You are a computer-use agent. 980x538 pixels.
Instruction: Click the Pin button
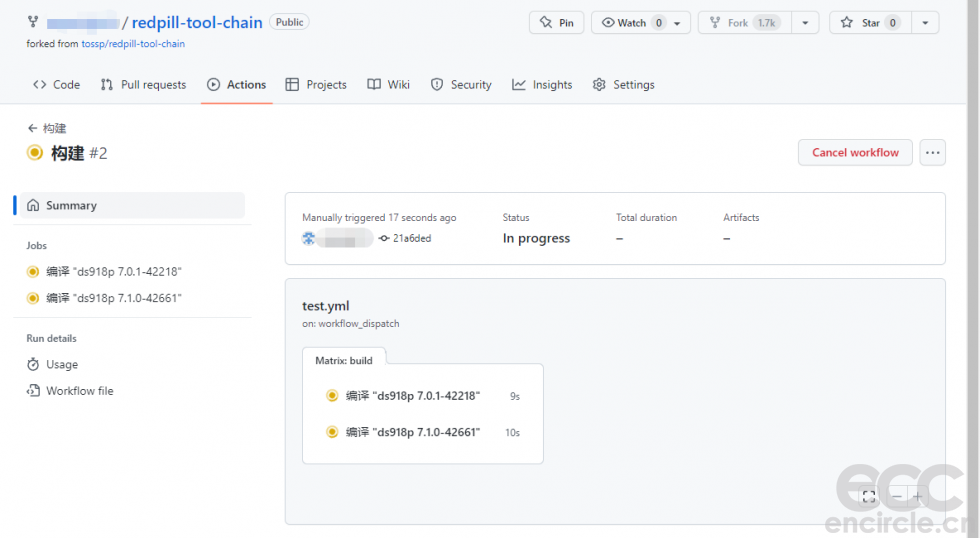tap(556, 22)
